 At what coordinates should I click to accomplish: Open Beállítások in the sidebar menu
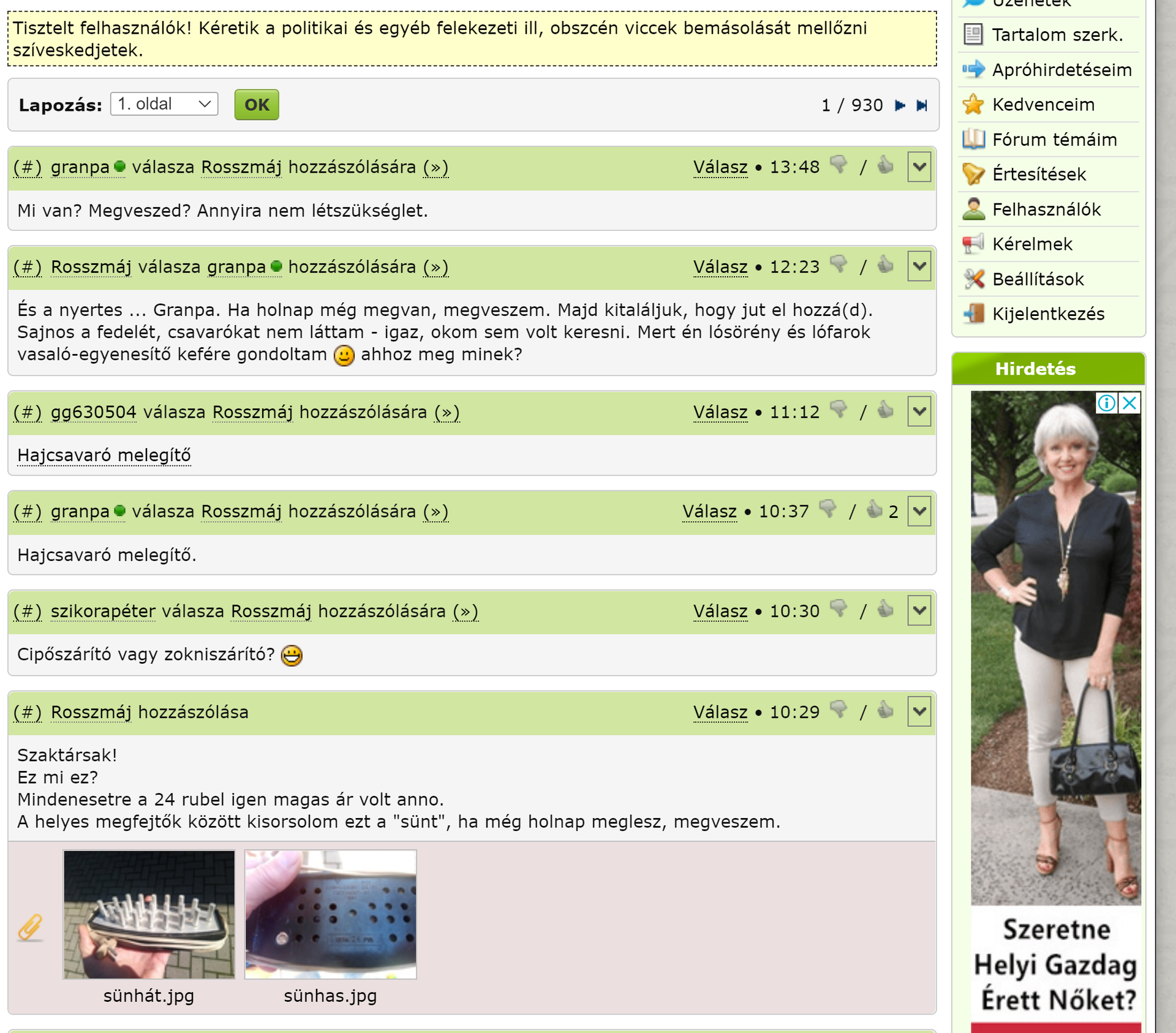click(x=1038, y=279)
